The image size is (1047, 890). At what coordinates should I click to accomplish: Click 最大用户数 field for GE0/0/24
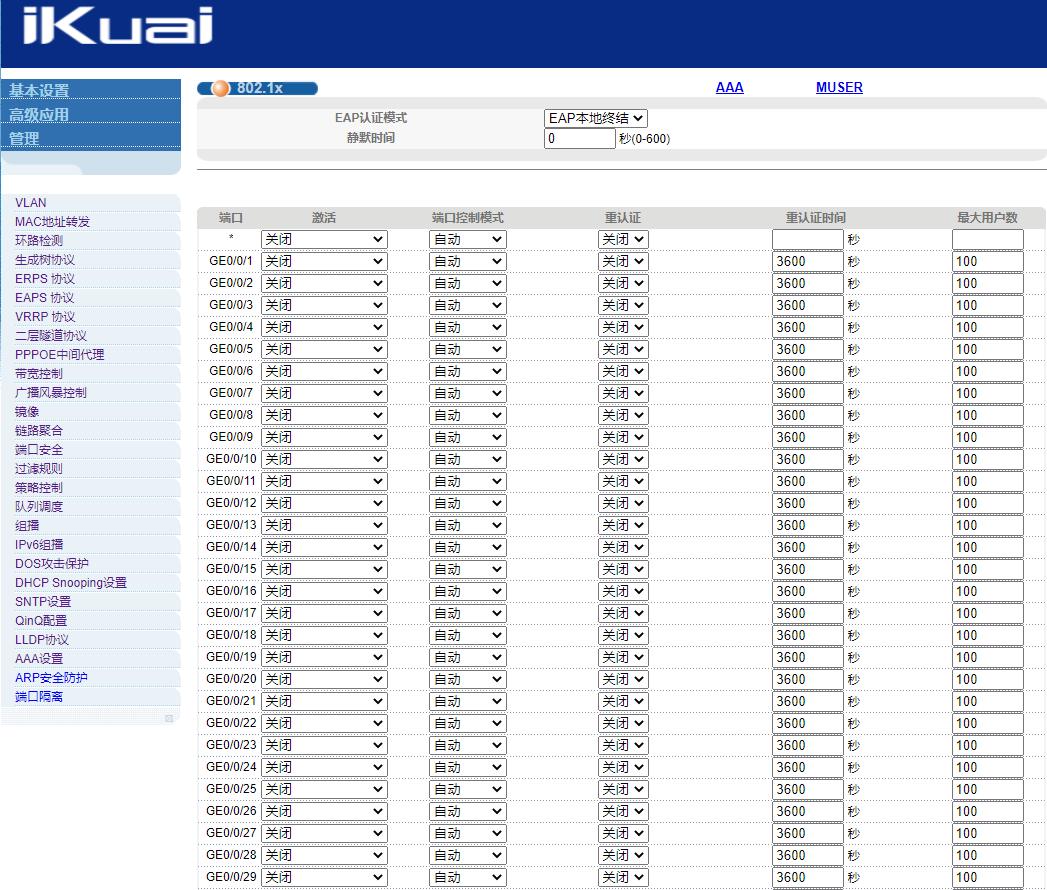coord(988,767)
